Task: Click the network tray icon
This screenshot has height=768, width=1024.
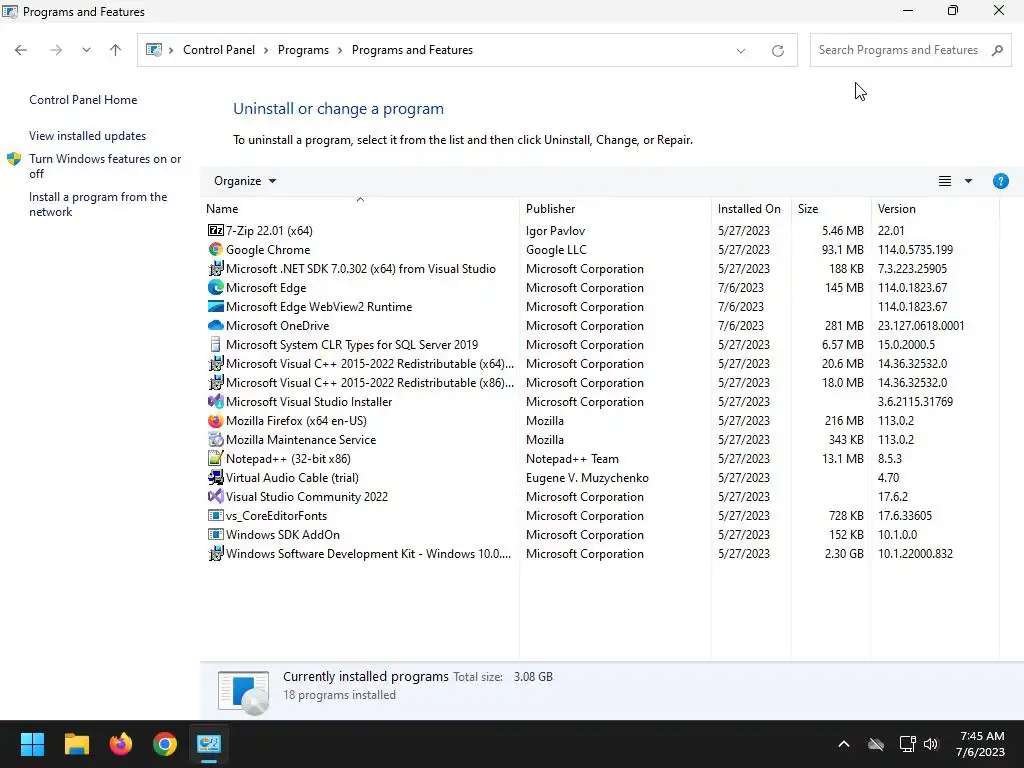Action: point(907,744)
